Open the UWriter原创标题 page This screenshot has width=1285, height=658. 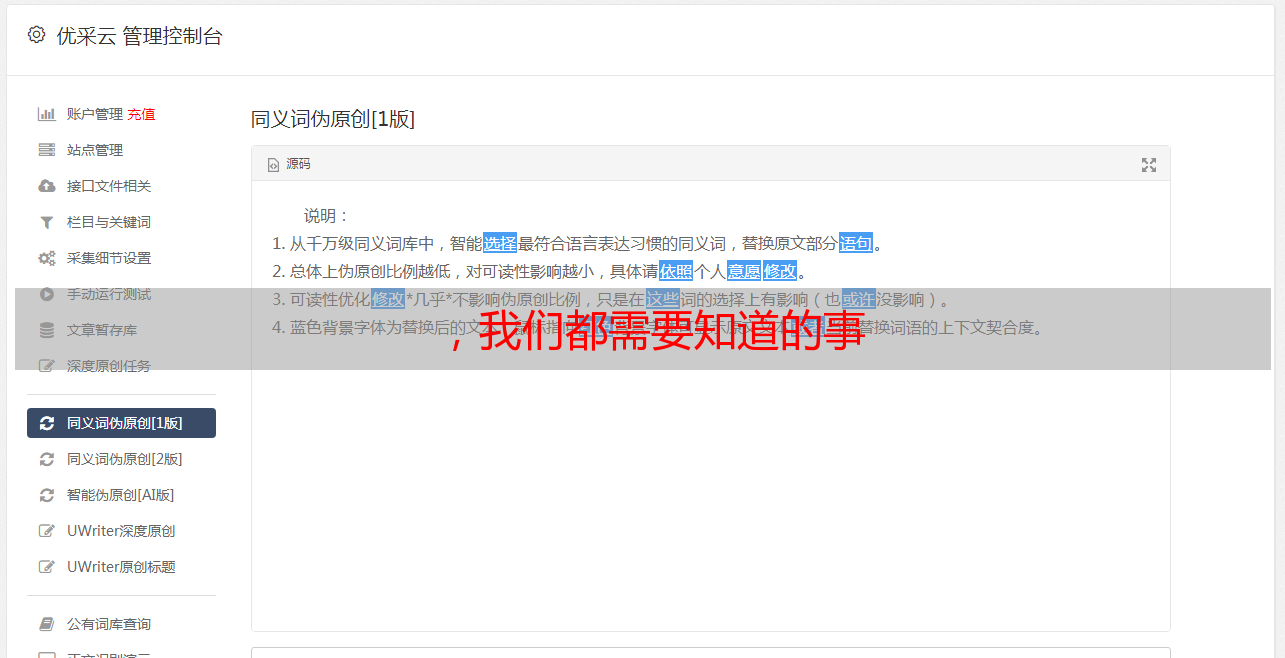tap(121, 567)
